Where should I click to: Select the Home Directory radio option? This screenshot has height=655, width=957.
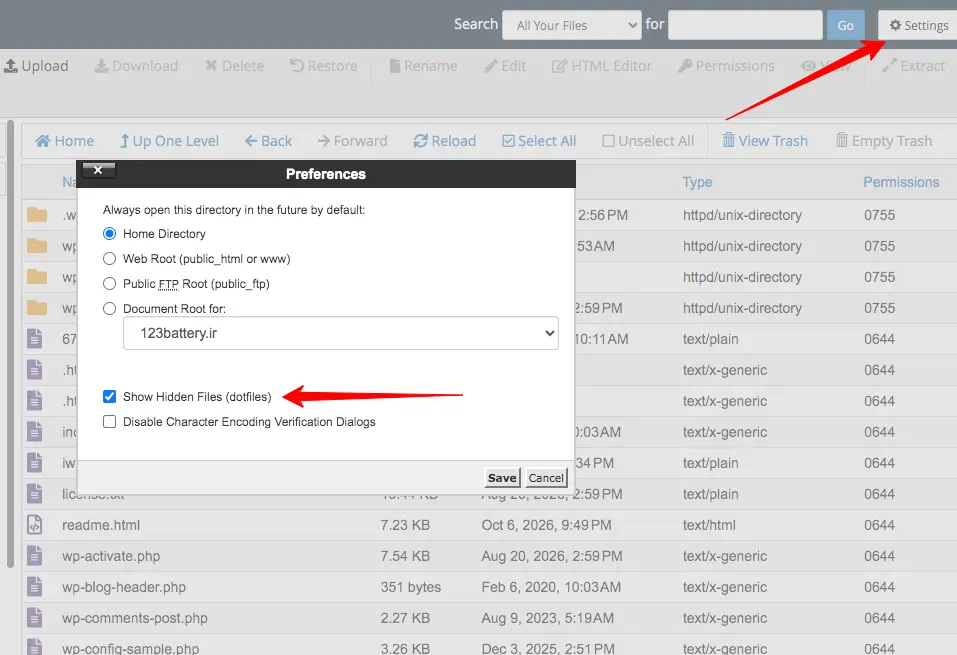click(109, 234)
